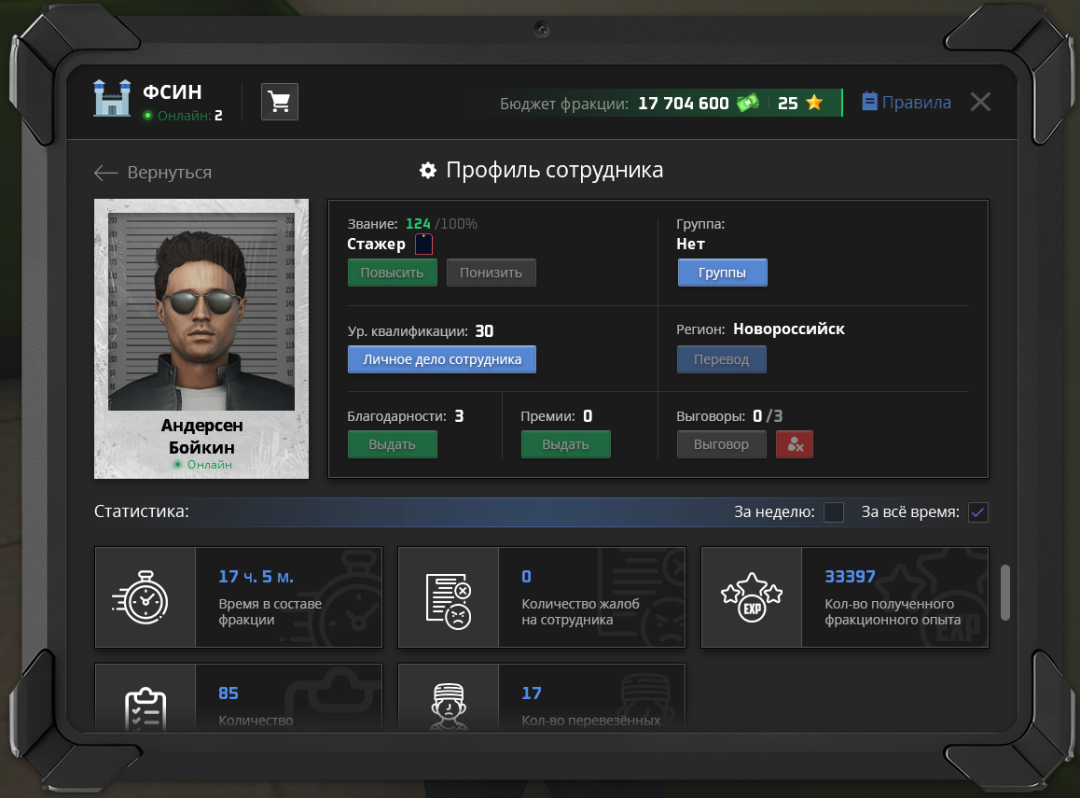Image resolution: width=1080 pixels, height=798 pixels.
Task: Click Выдать under Премии
Action: (565, 444)
